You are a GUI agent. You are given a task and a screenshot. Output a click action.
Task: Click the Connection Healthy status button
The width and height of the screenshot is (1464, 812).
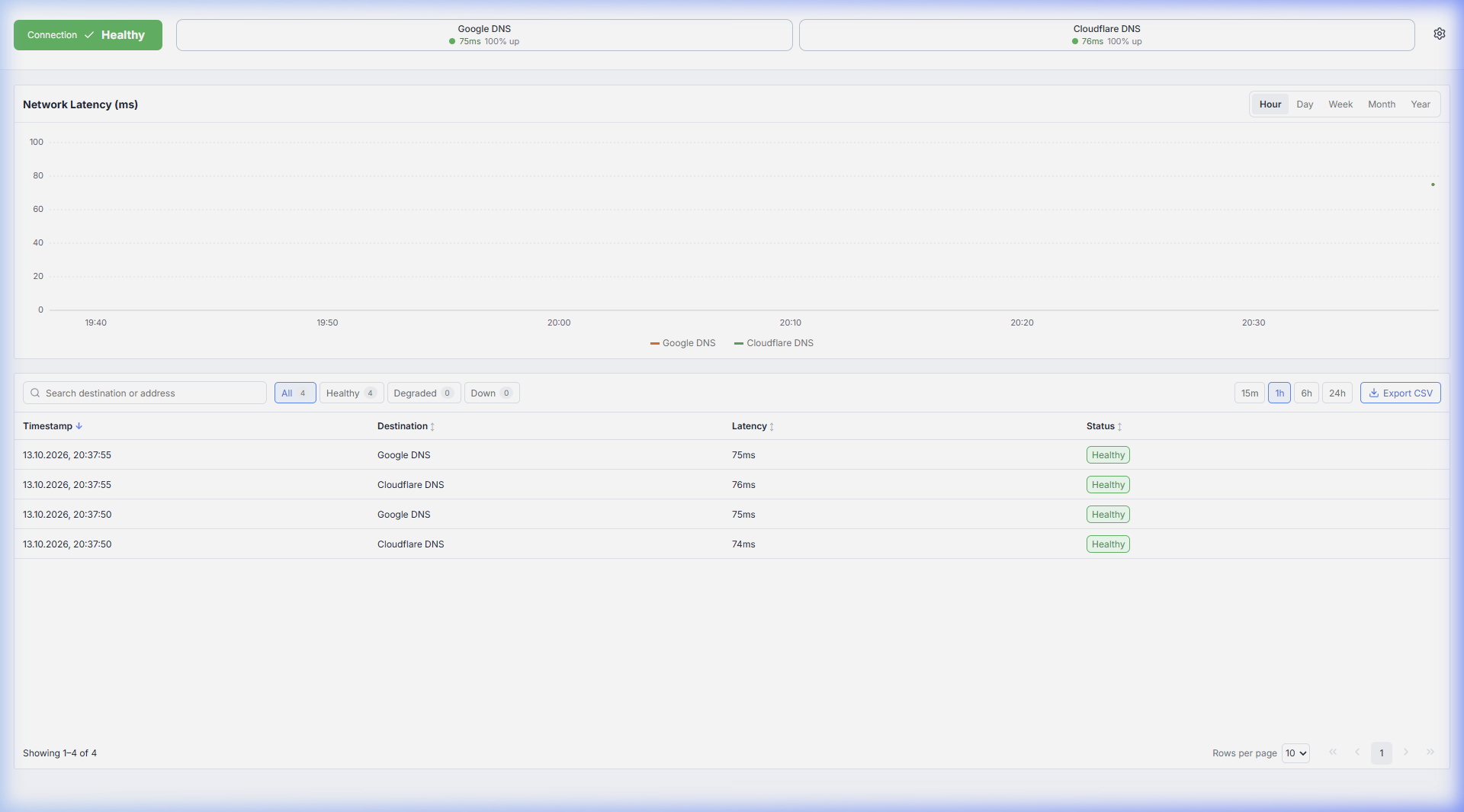click(x=88, y=35)
